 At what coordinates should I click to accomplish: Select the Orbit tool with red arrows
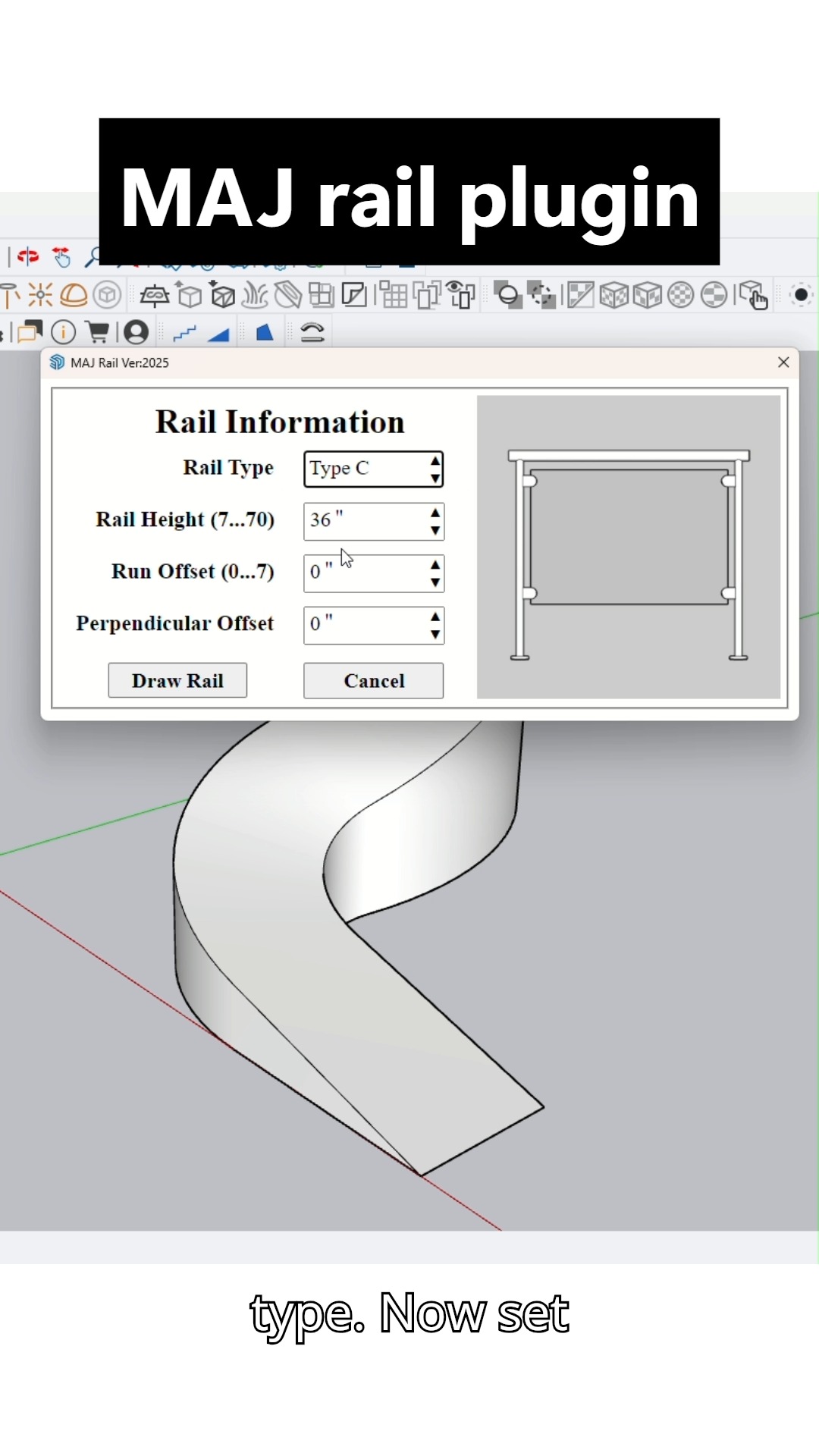pyautogui.click(x=28, y=257)
